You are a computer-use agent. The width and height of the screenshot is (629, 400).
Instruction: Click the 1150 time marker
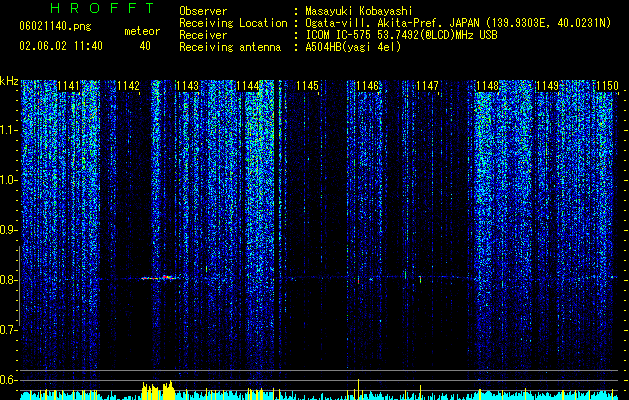coord(607,86)
